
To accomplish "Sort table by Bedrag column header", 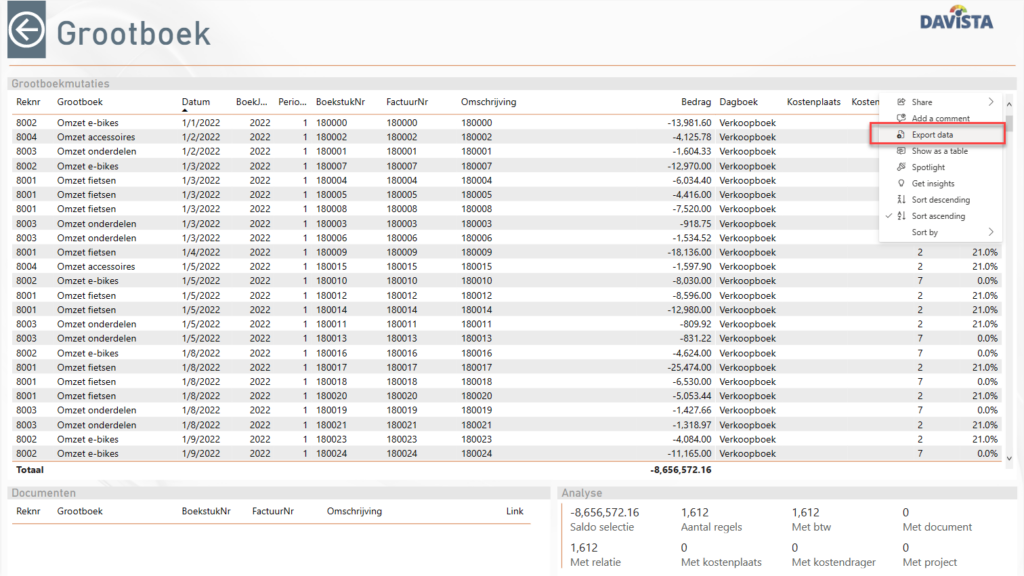I will pyautogui.click(x=696, y=102).
